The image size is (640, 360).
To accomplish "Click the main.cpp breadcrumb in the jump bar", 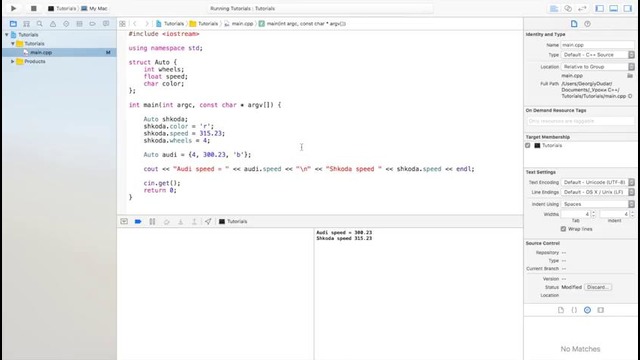I will tap(239, 24).
